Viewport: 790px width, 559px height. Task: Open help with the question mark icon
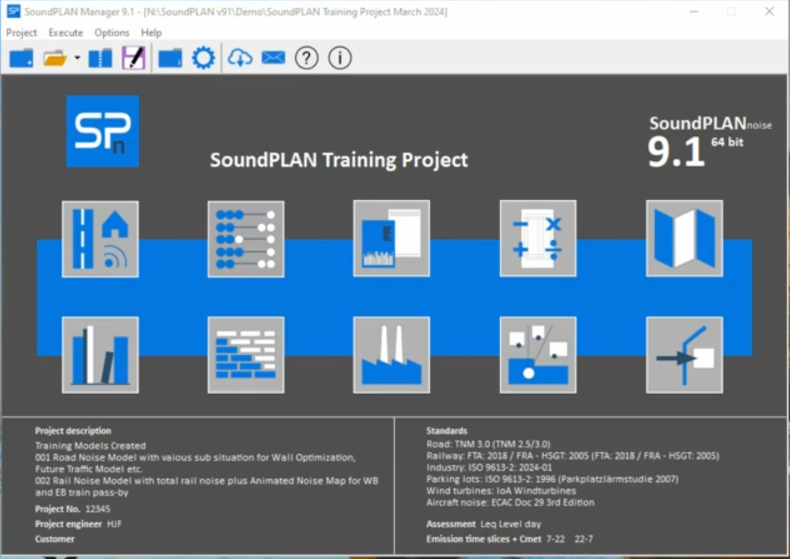(x=307, y=58)
